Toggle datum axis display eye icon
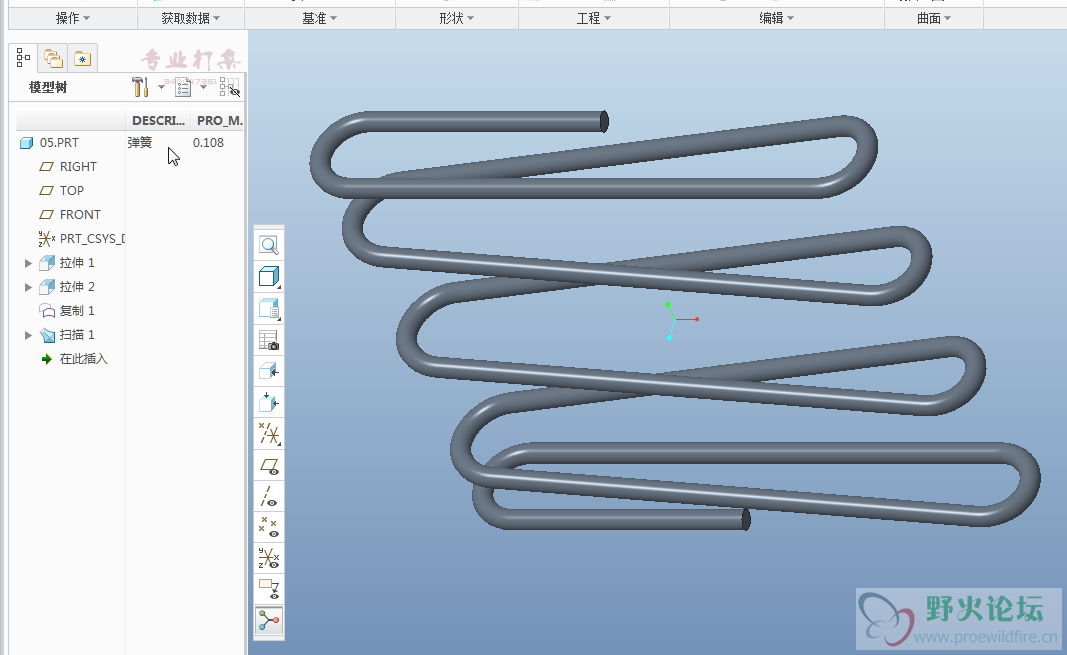This screenshot has width=1067, height=655. click(x=269, y=497)
